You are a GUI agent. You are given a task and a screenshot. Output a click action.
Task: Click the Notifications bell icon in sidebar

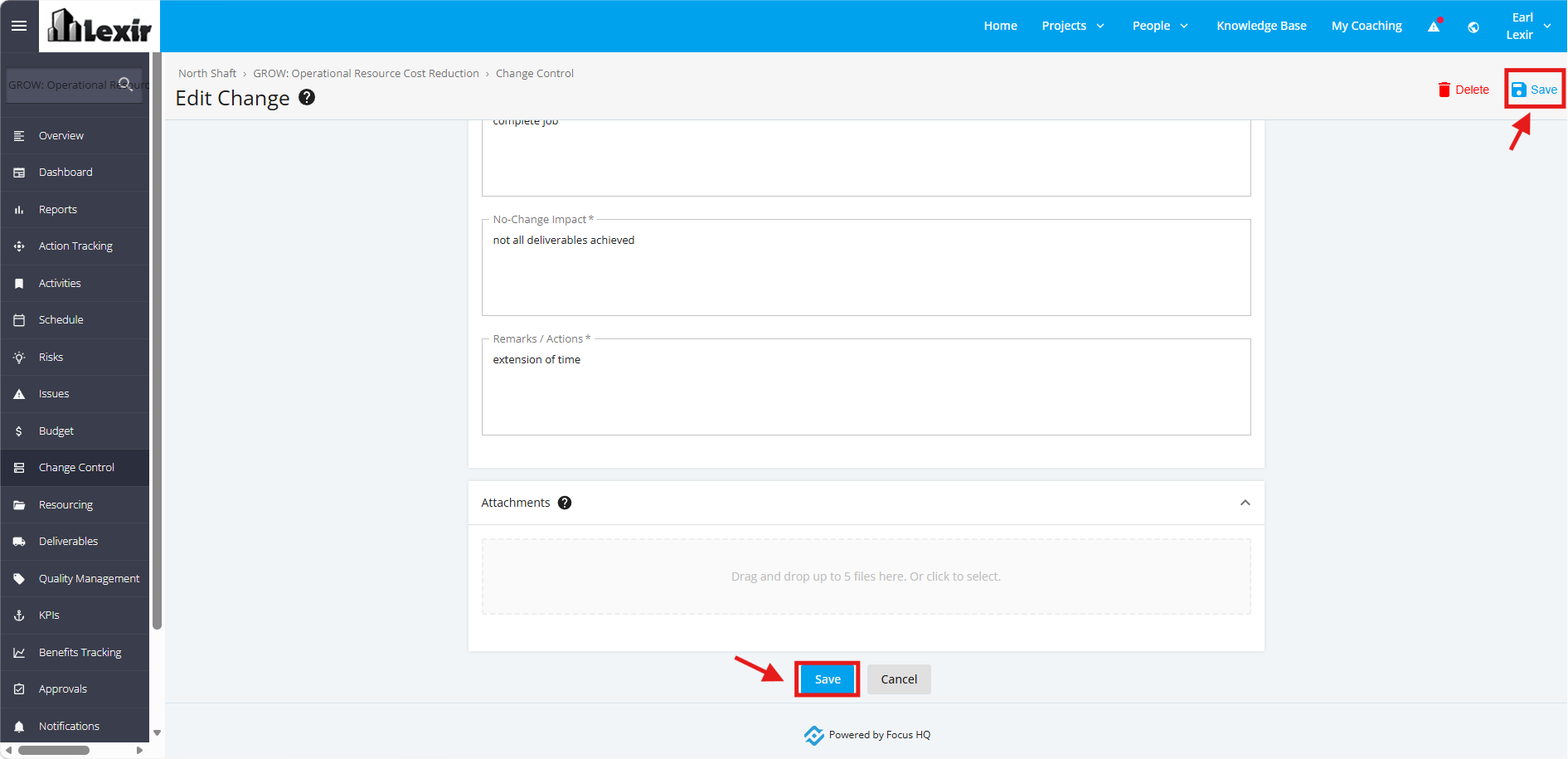[x=19, y=727]
